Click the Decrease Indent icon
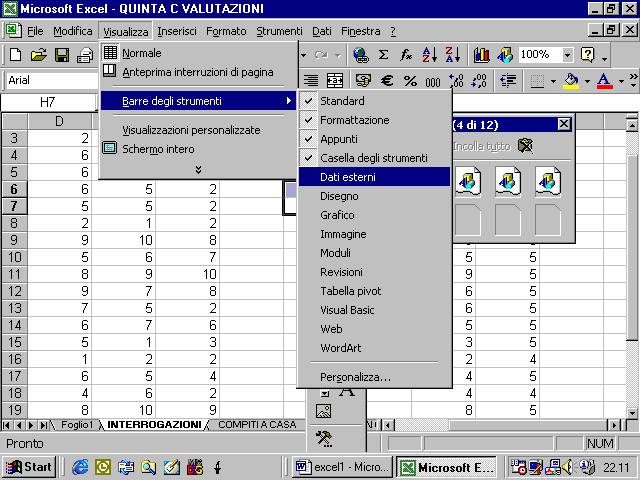The height and width of the screenshot is (480, 640). click(508, 80)
